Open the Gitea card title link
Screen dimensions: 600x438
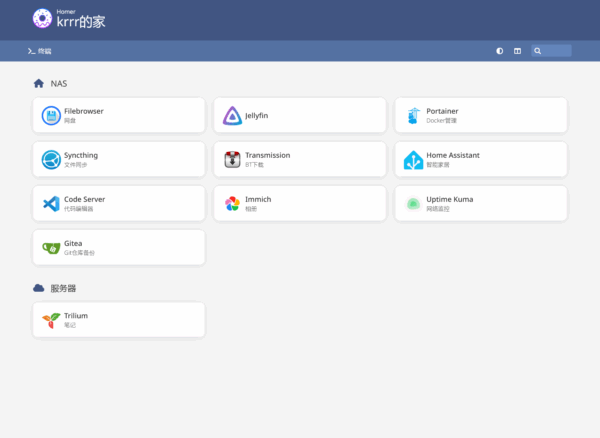coord(74,243)
